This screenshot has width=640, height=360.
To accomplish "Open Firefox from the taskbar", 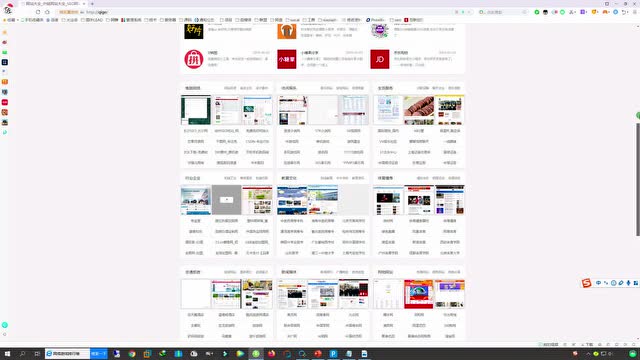I will click(x=271, y=354).
